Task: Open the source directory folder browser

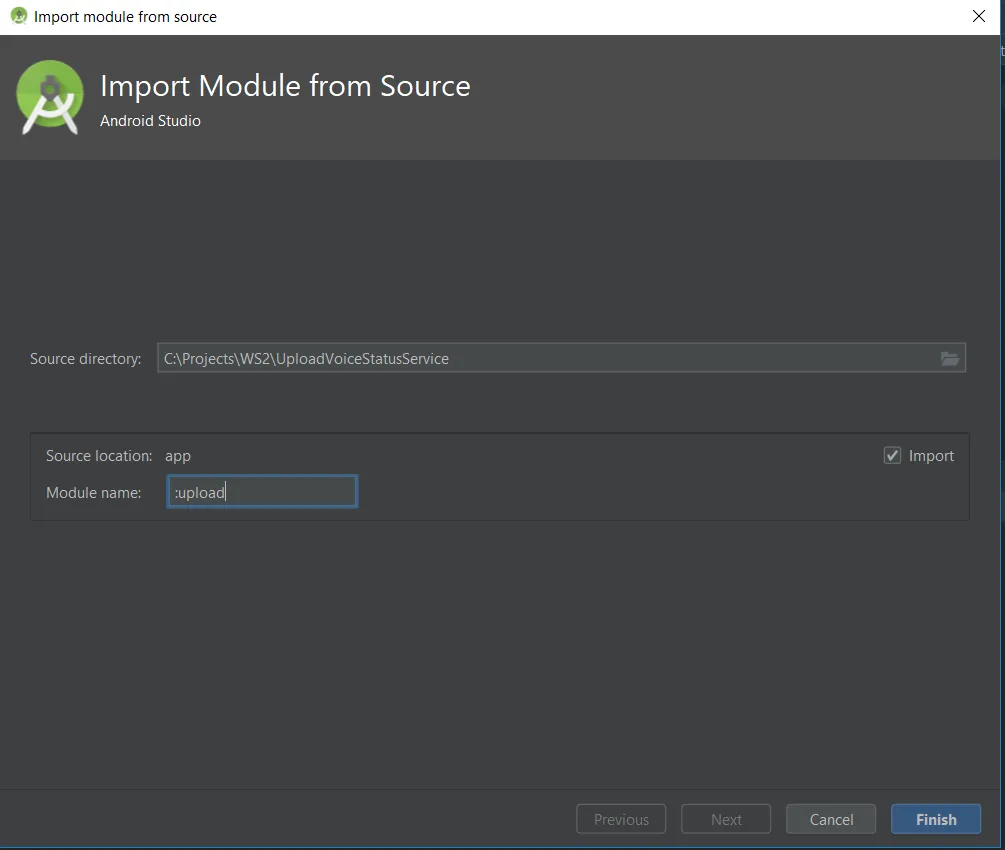Action: (949, 358)
